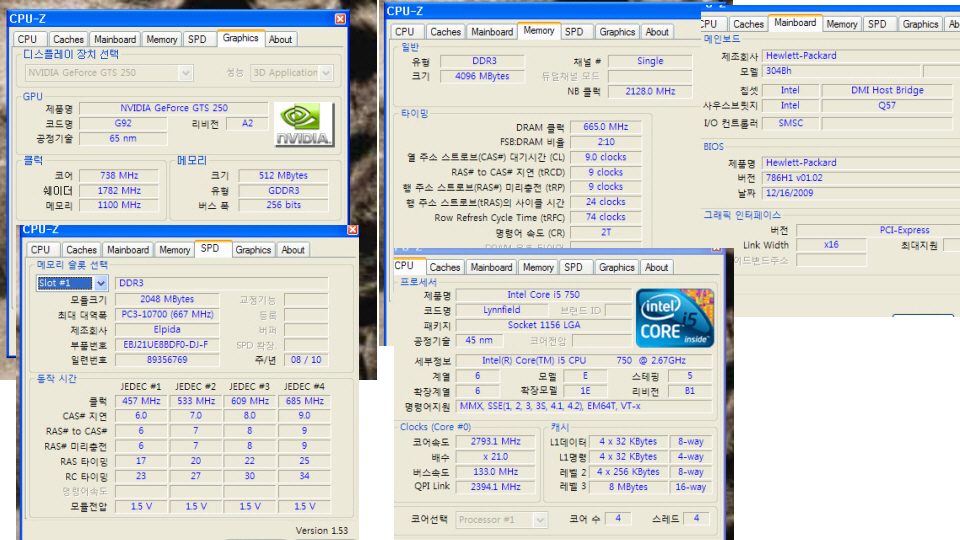This screenshot has width=960, height=540.
Task: Open Memory tab in CPU window
Action: 538,268
